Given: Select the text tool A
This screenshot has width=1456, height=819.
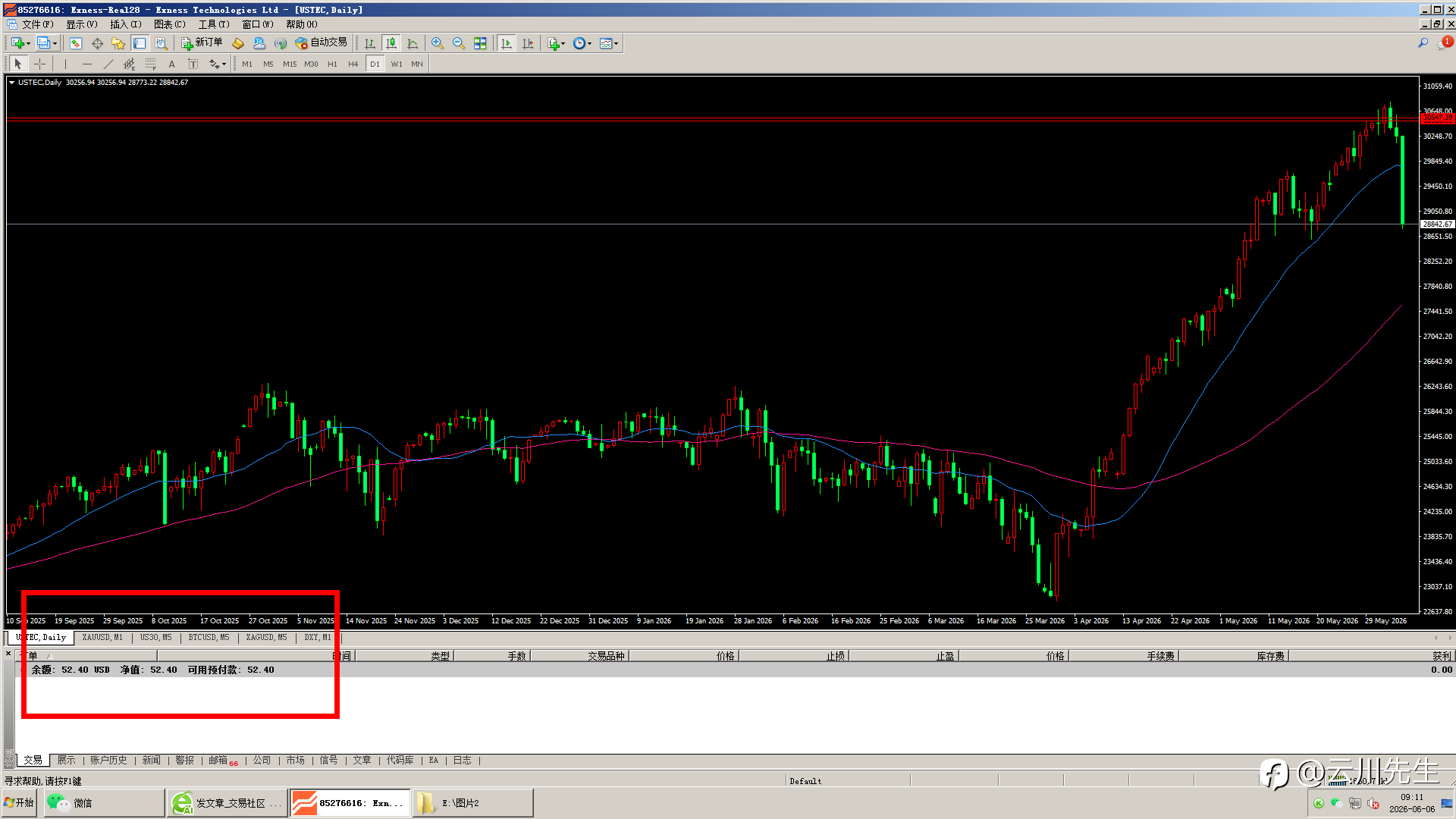Looking at the screenshot, I should tap(171, 64).
